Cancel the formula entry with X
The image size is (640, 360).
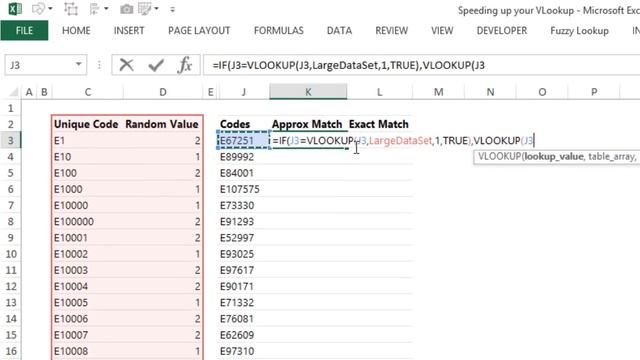point(127,64)
